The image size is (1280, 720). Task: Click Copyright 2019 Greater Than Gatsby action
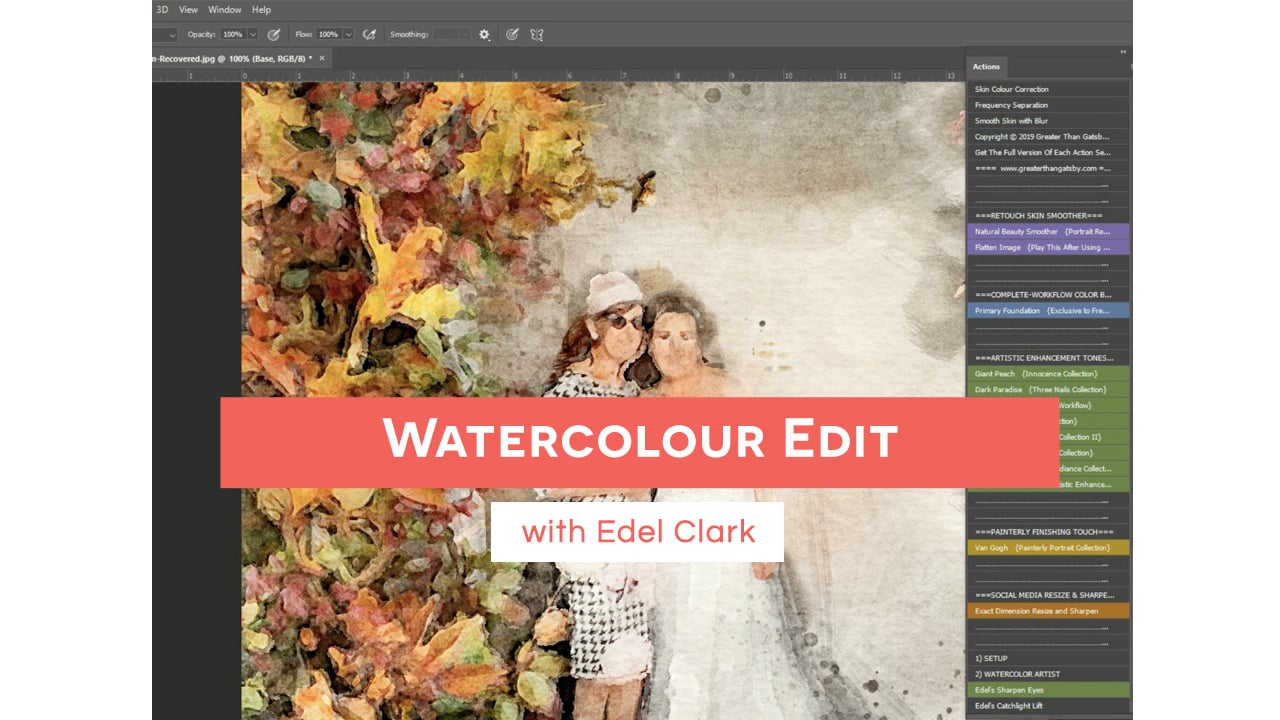coord(1048,136)
